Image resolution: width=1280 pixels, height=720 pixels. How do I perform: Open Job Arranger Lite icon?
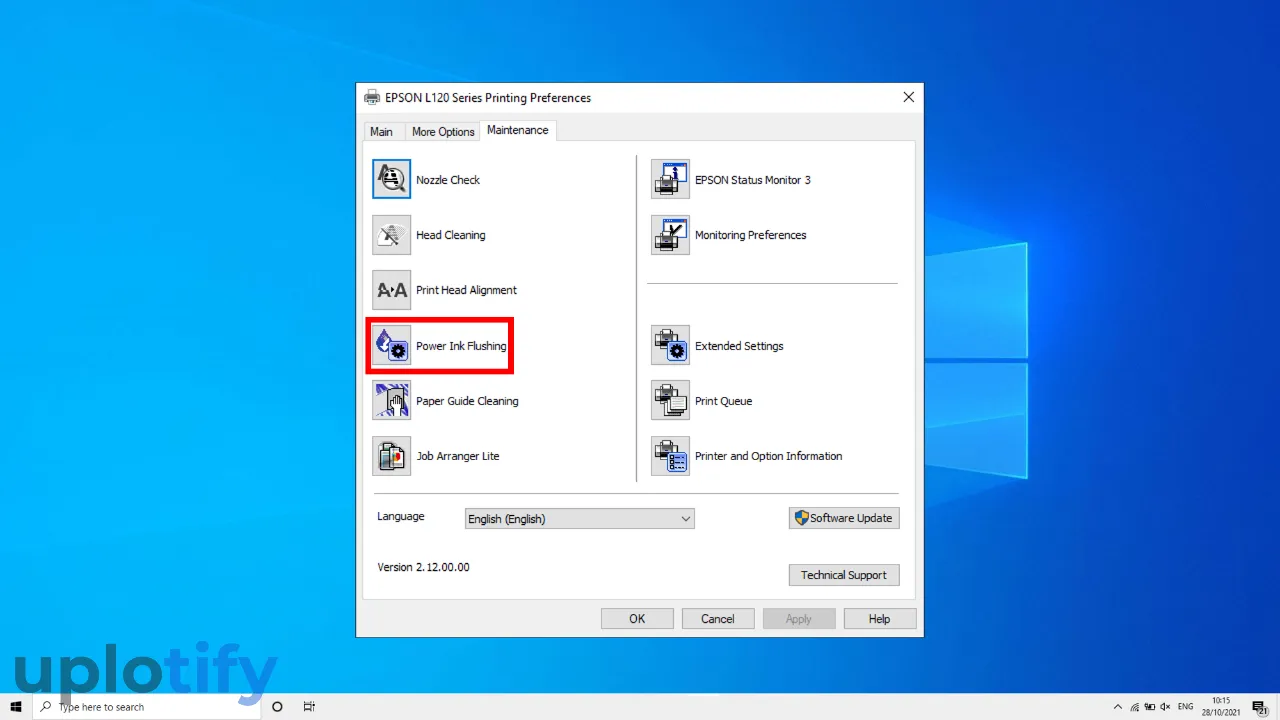click(x=391, y=456)
